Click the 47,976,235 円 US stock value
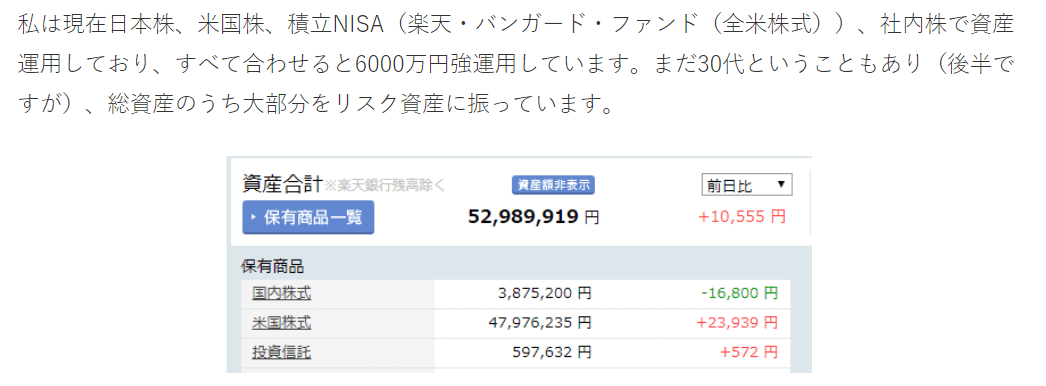 click(540, 323)
